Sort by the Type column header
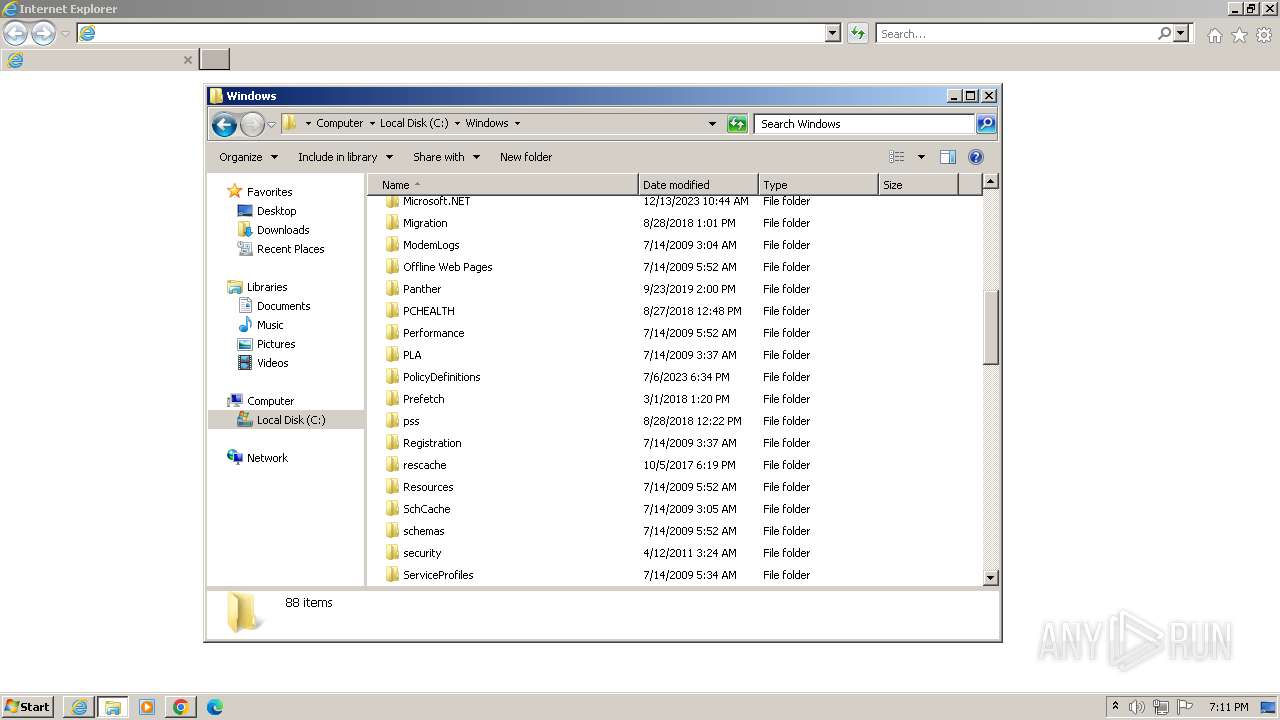 (x=818, y=185)
